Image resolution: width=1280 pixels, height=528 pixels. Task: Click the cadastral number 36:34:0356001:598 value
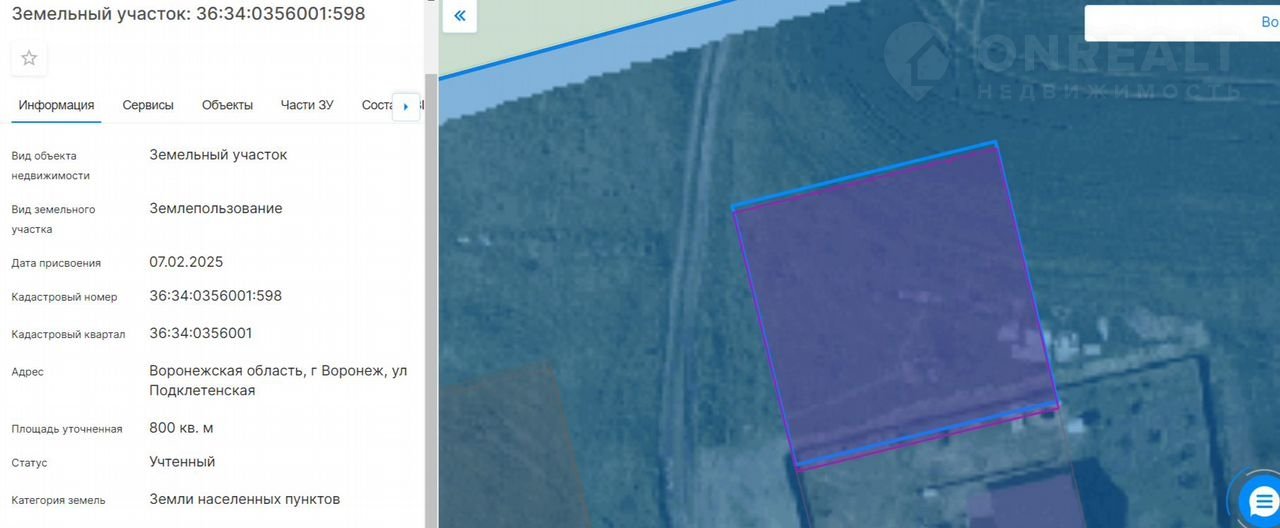tap(215, 296)
